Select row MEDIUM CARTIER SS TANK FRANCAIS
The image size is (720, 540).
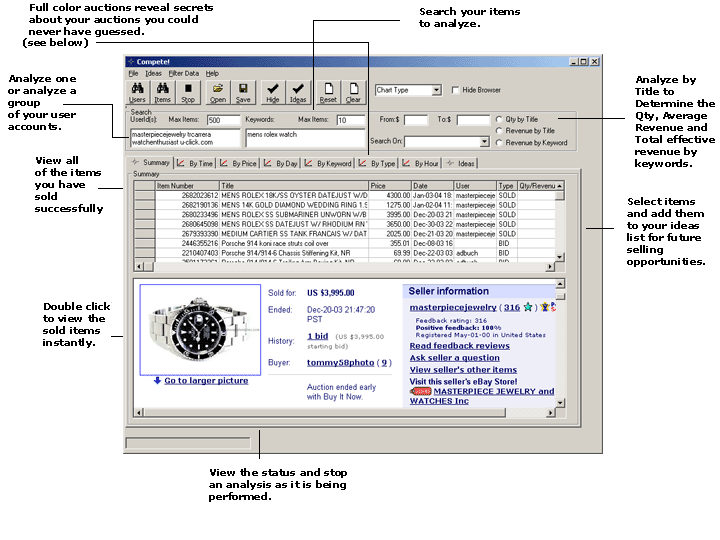tap(344, 234)
